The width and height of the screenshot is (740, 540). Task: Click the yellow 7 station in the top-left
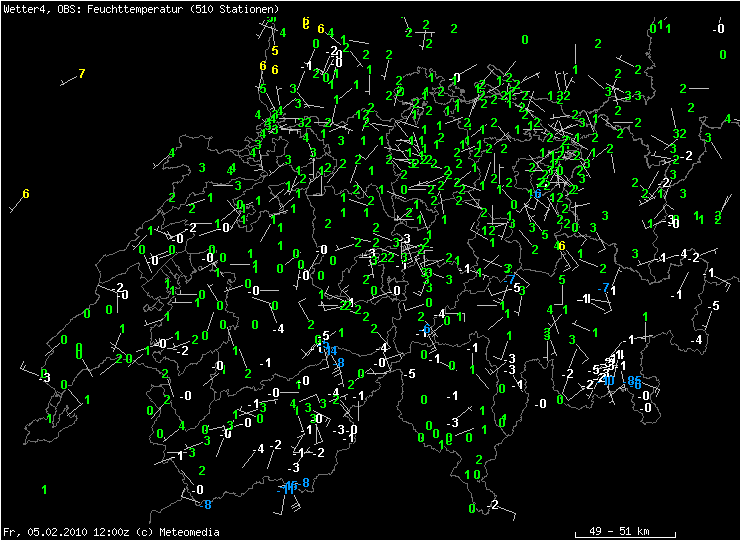tap(82, 74)
